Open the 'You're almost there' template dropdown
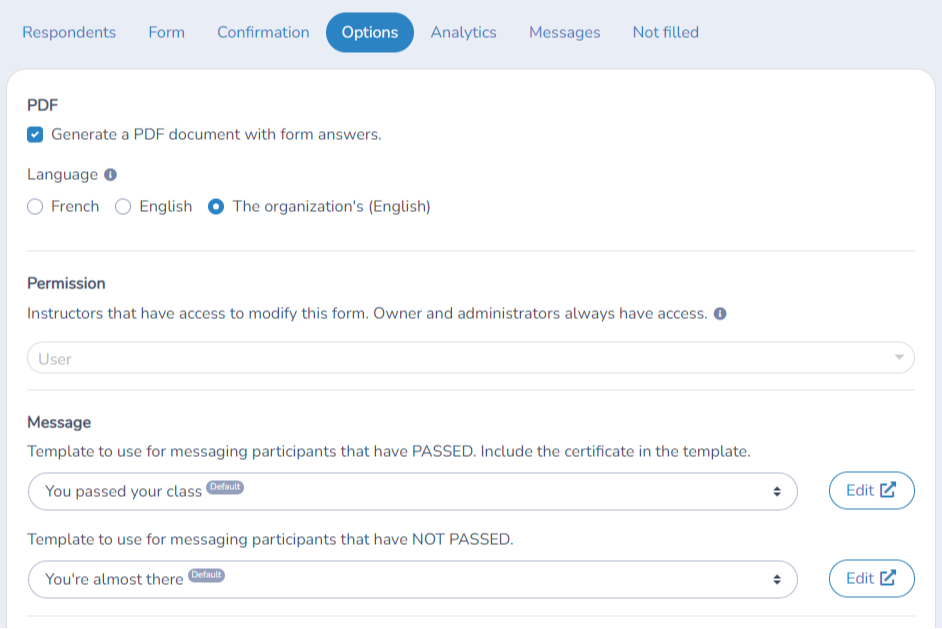The image size is (942, 629). [x=413, y=580]
